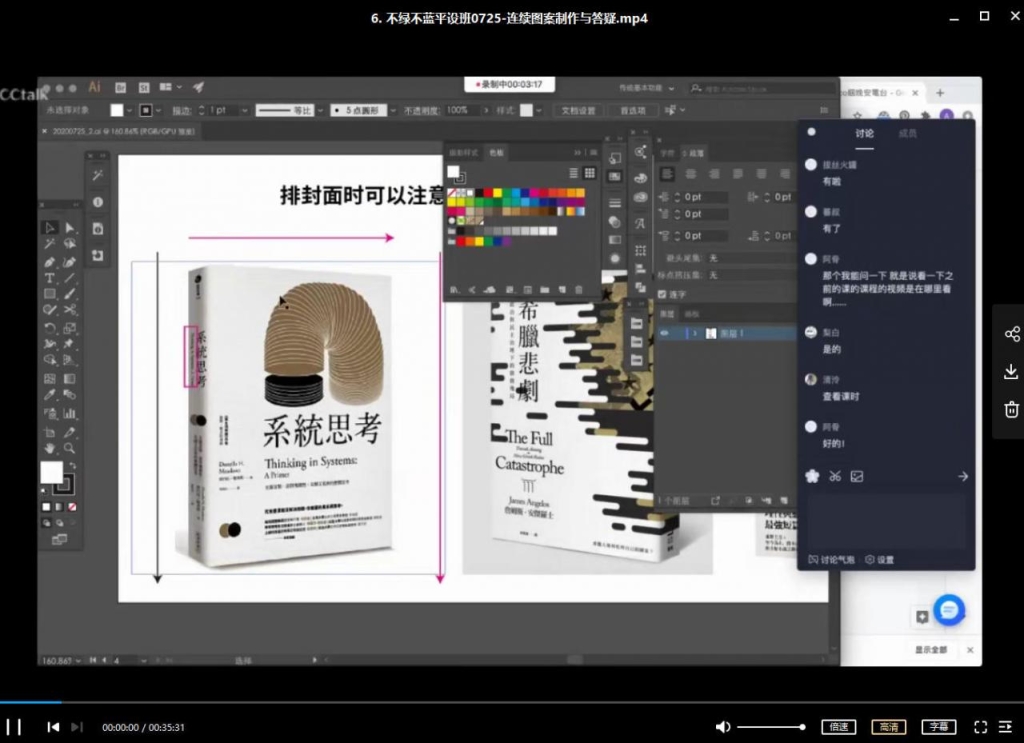The image size is (1024, 743).
Task: Expand the 图层 1 layer disclosure arrow
Action: pyautogui.click(x=694, y=332)
